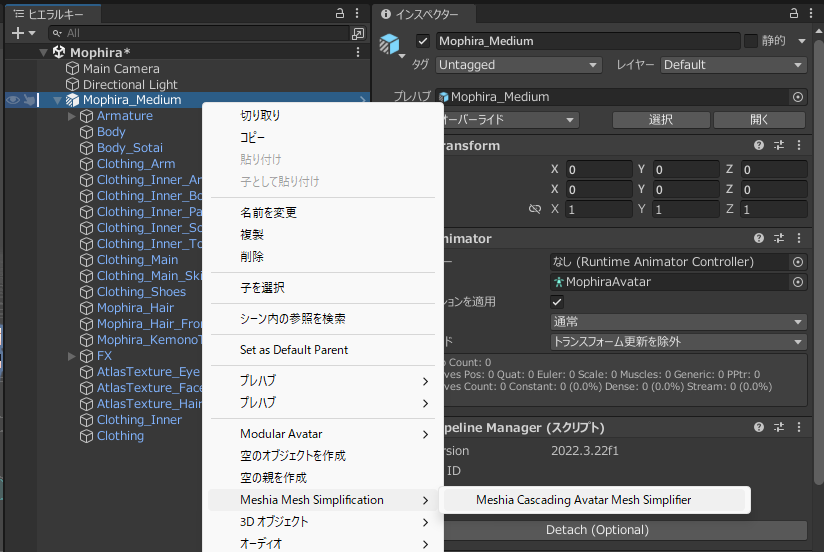The height and width of the screenshot is (552, 824).
Task: Click the Scale Z value field
Action: [x=774, y=210]
